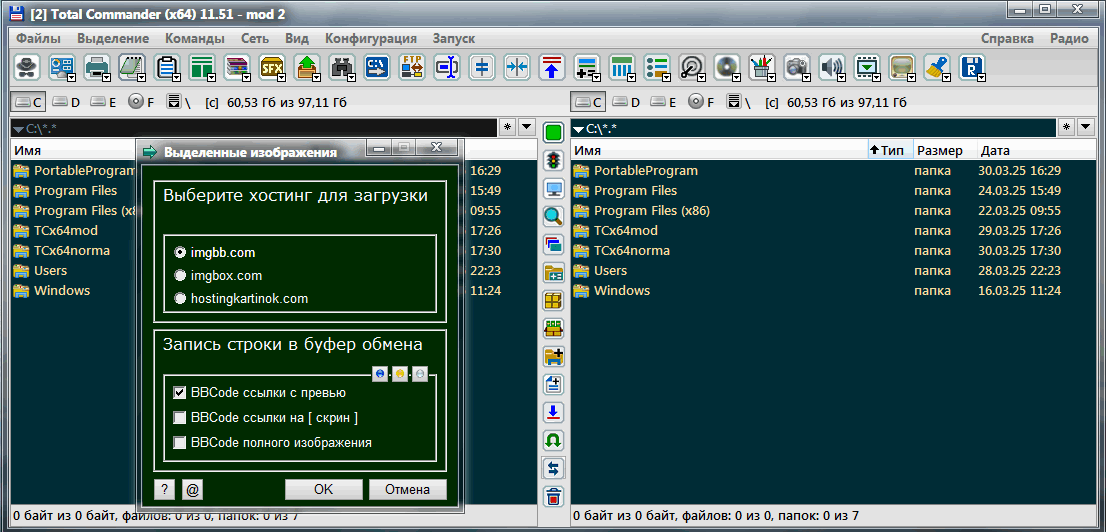Uncheck BBCode ссылки с превью
This screenshot has height=532, width=1106.
pos(180,393)
